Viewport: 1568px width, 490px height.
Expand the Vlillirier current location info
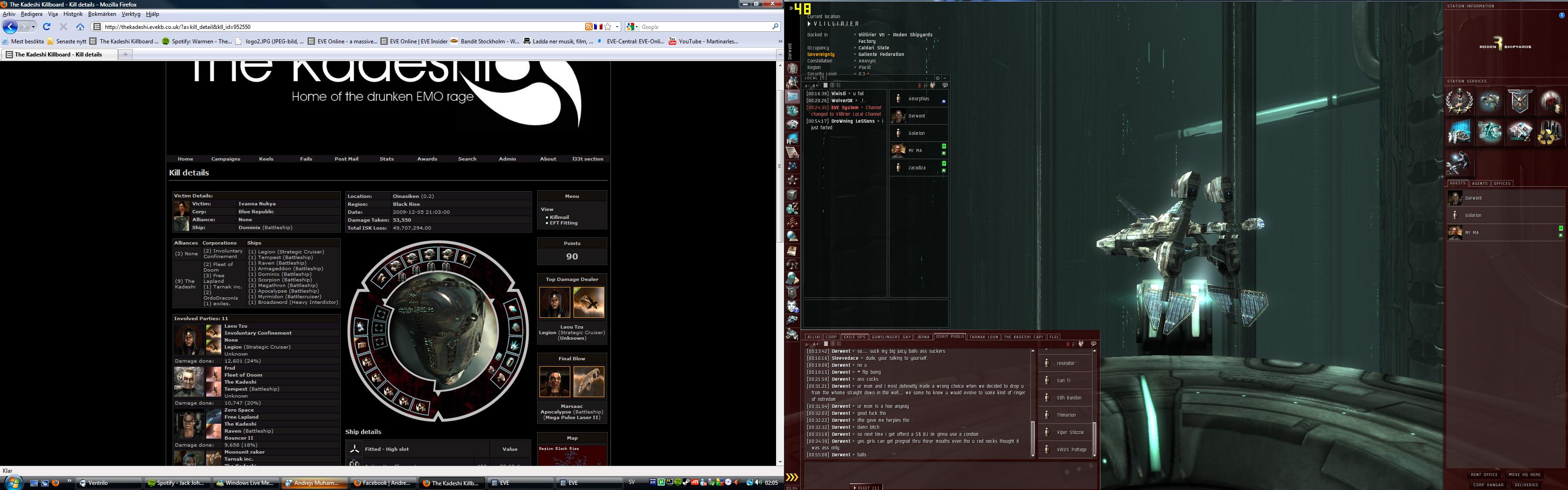pyautogui.click(x=809, y=24)
